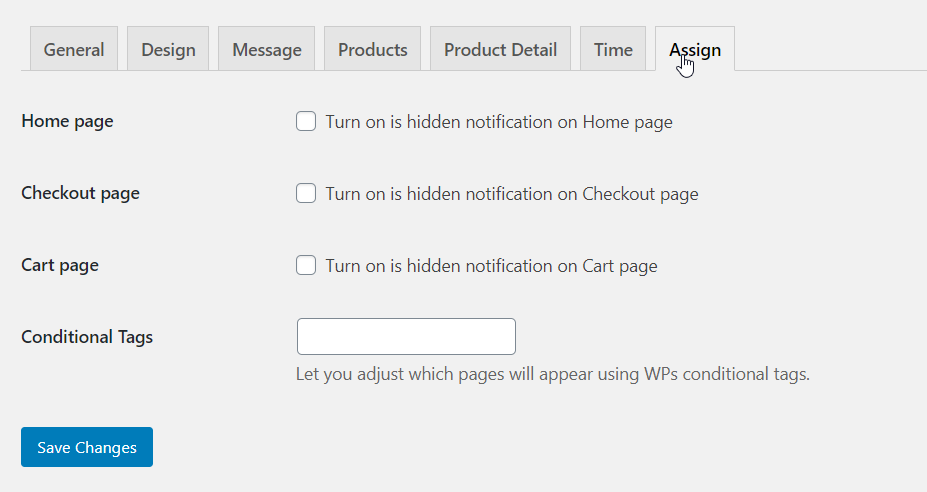Check the Cart page hidden notification checkbox
The height and width of the screenshot is (492, 927).
point(306,266)
